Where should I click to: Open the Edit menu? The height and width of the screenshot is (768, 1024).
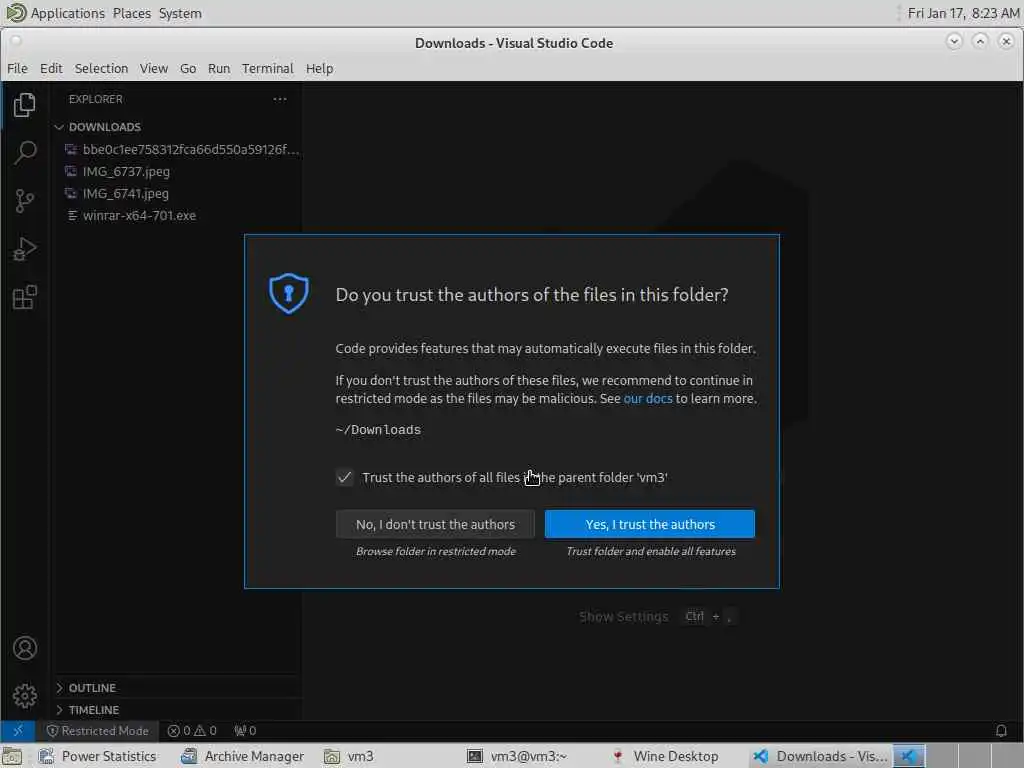pyautogui.click(x=51, y=69)
